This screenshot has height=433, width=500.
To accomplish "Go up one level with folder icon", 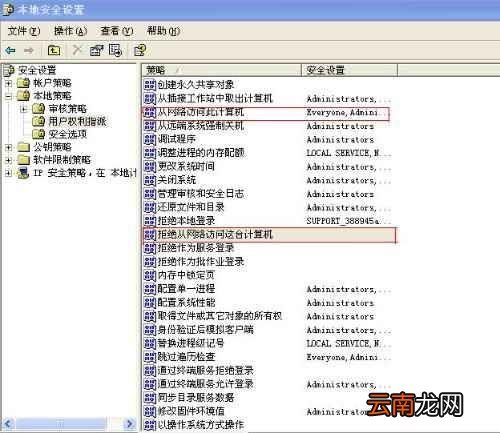I will point(54,50).
